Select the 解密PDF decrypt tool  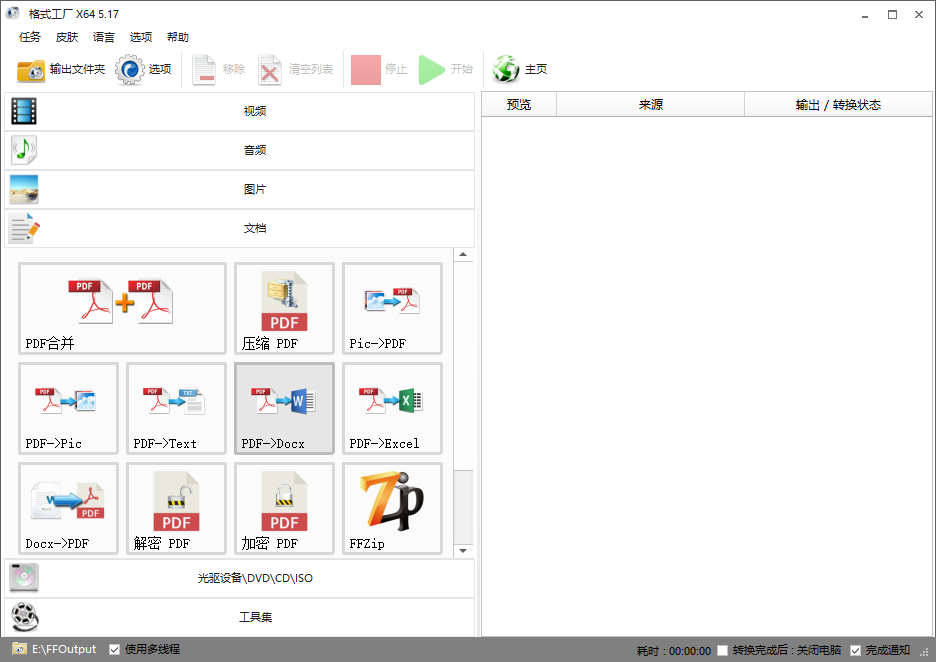176,508
